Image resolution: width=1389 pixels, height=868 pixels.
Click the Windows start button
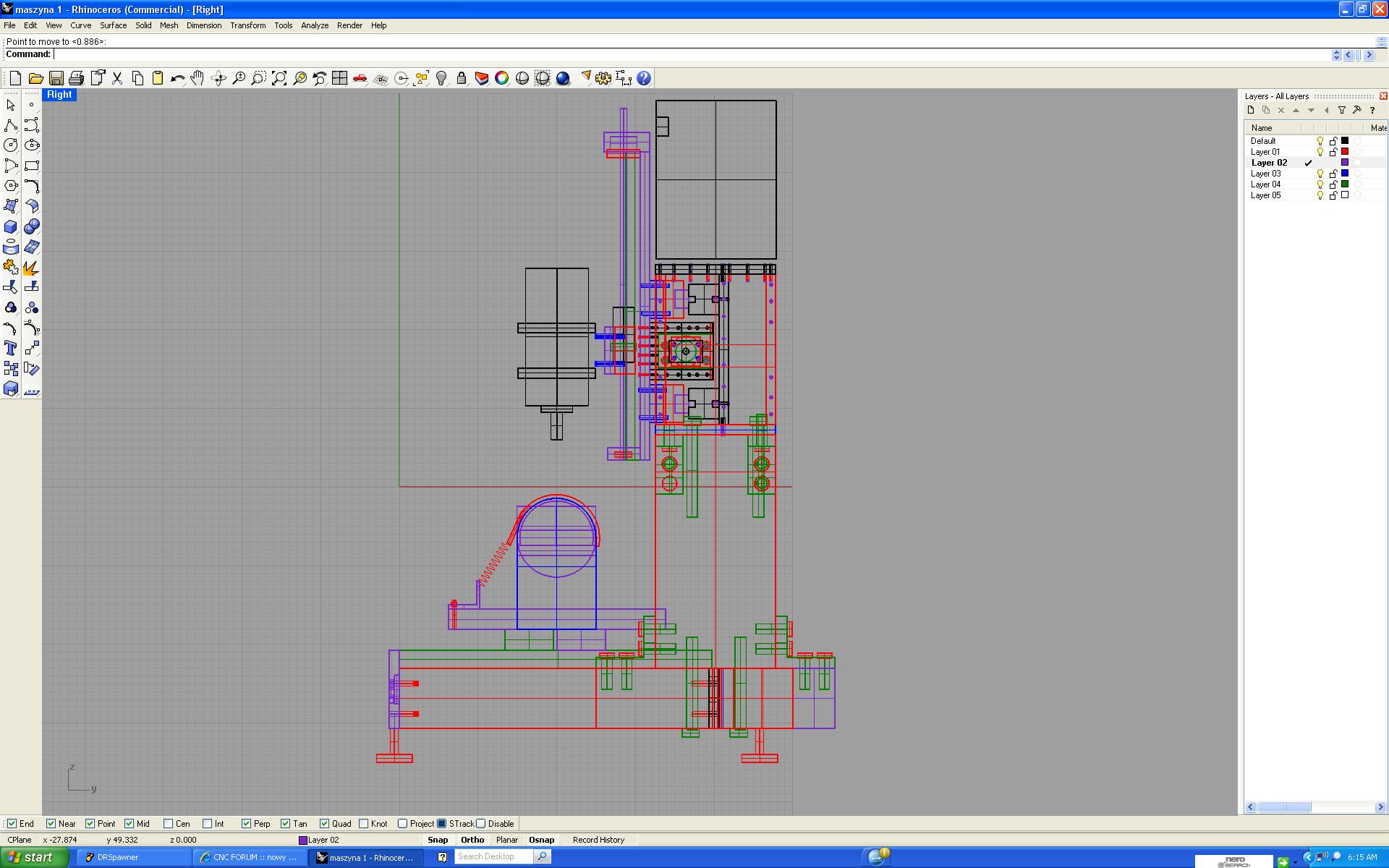[x=35, y=857]
